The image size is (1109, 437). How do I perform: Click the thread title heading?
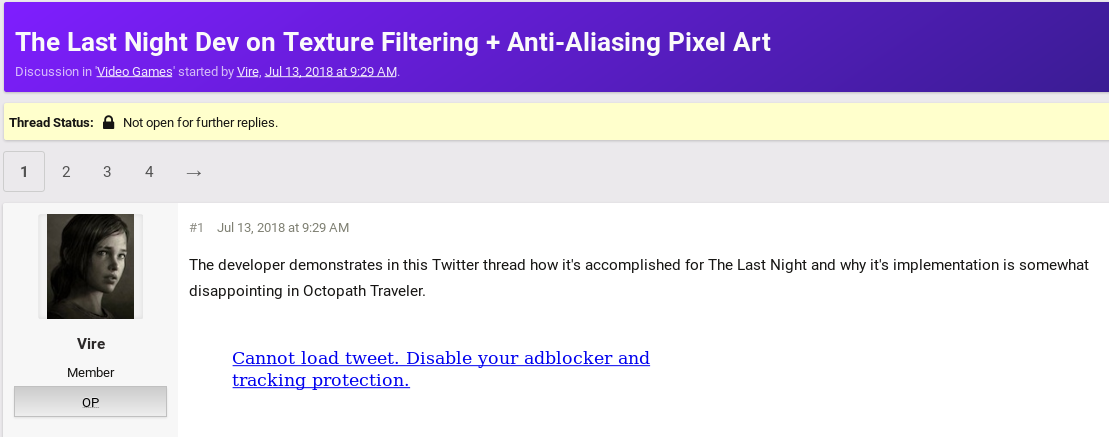393,42
